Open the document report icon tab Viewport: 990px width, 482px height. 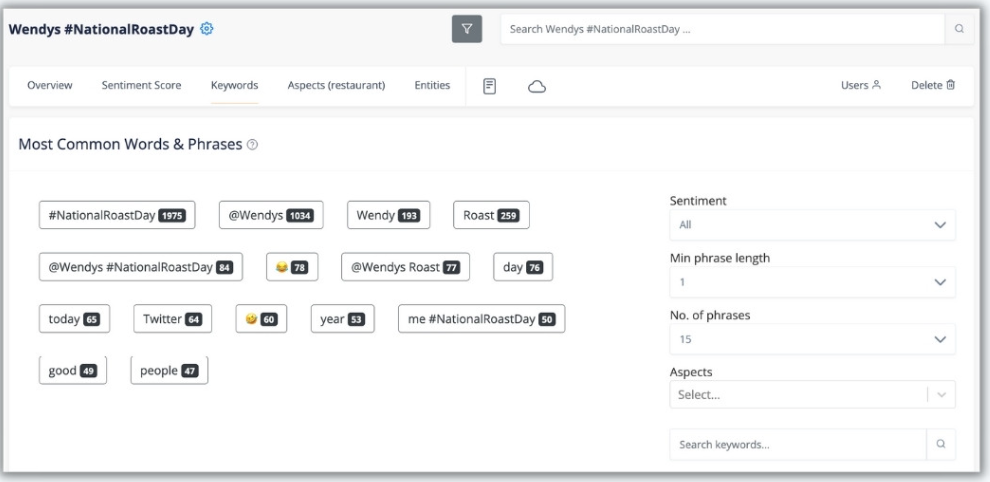click(x=490, y=85)
